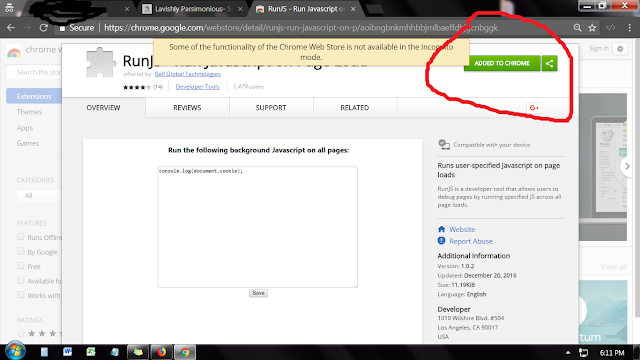Click the Google+ button
Image resolution: width=640 pixels, height=360 pixels.
coord(534,108)
